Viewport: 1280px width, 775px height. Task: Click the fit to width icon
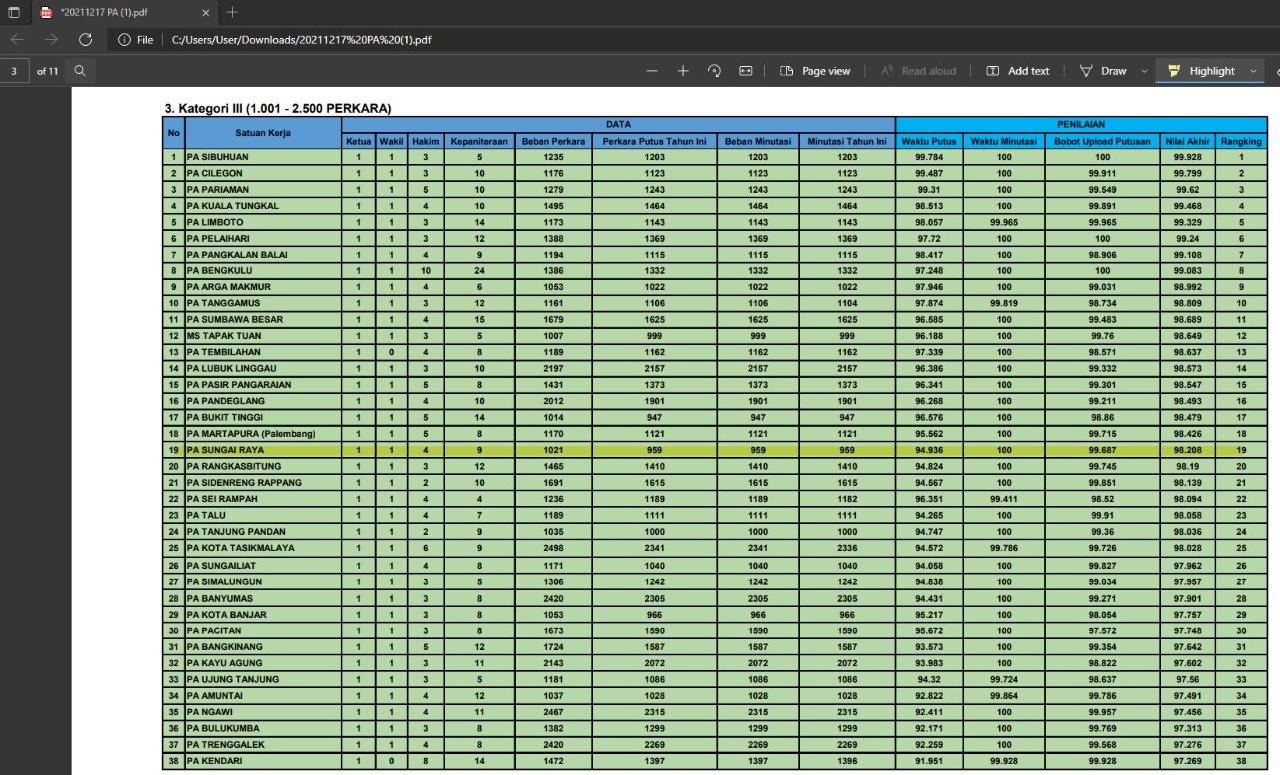pyautogui.click(x=745, y=71)
